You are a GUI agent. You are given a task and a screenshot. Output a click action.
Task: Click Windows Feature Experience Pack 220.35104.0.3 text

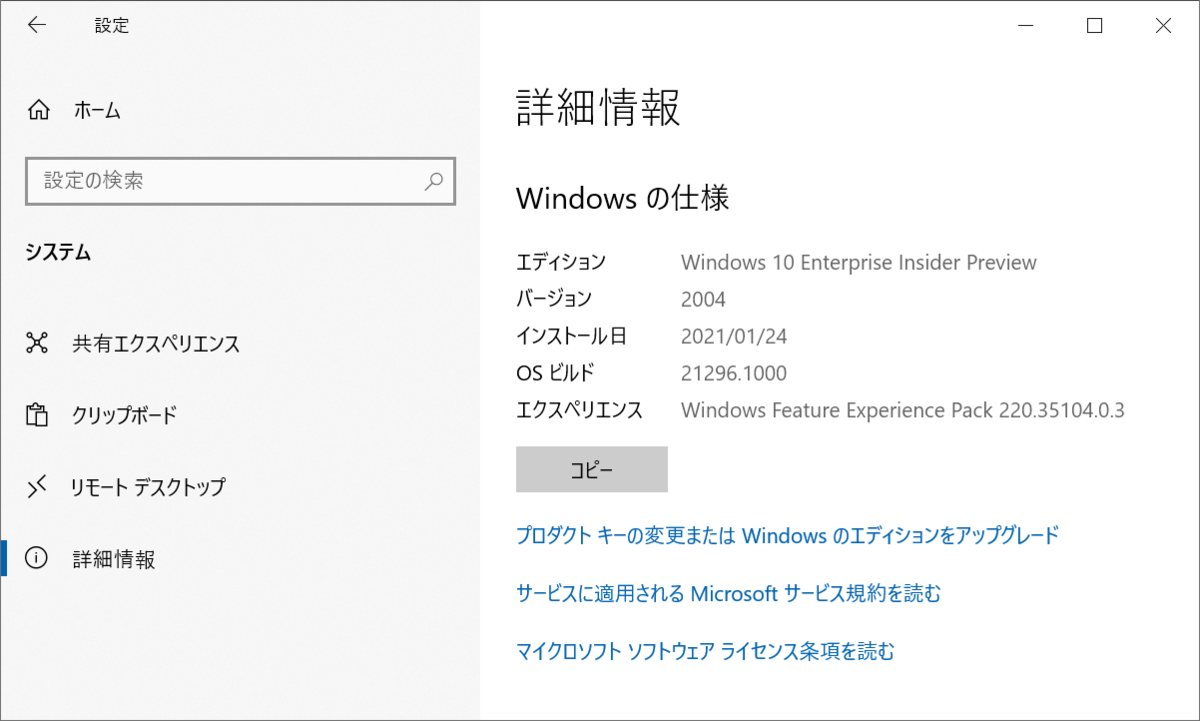coord(903,410)
